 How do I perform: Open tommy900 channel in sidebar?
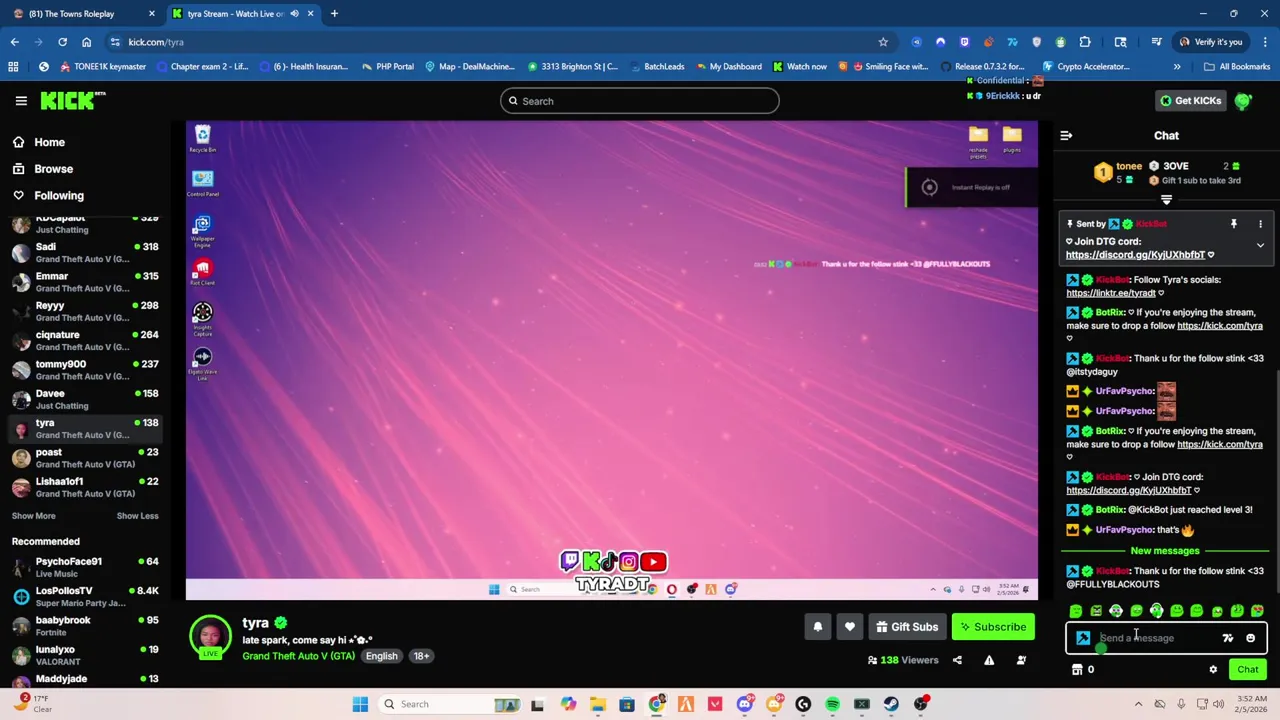[86, 370]
